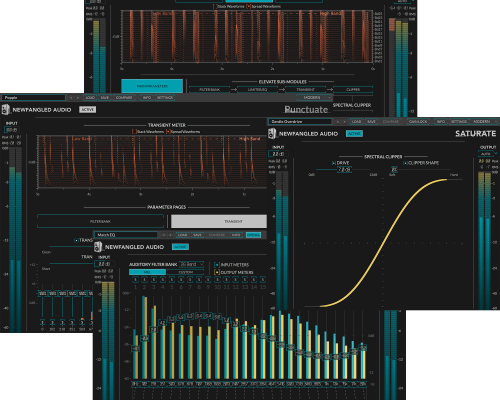Click the INPUT gain field in Saturate

click(x=278, y=154)
